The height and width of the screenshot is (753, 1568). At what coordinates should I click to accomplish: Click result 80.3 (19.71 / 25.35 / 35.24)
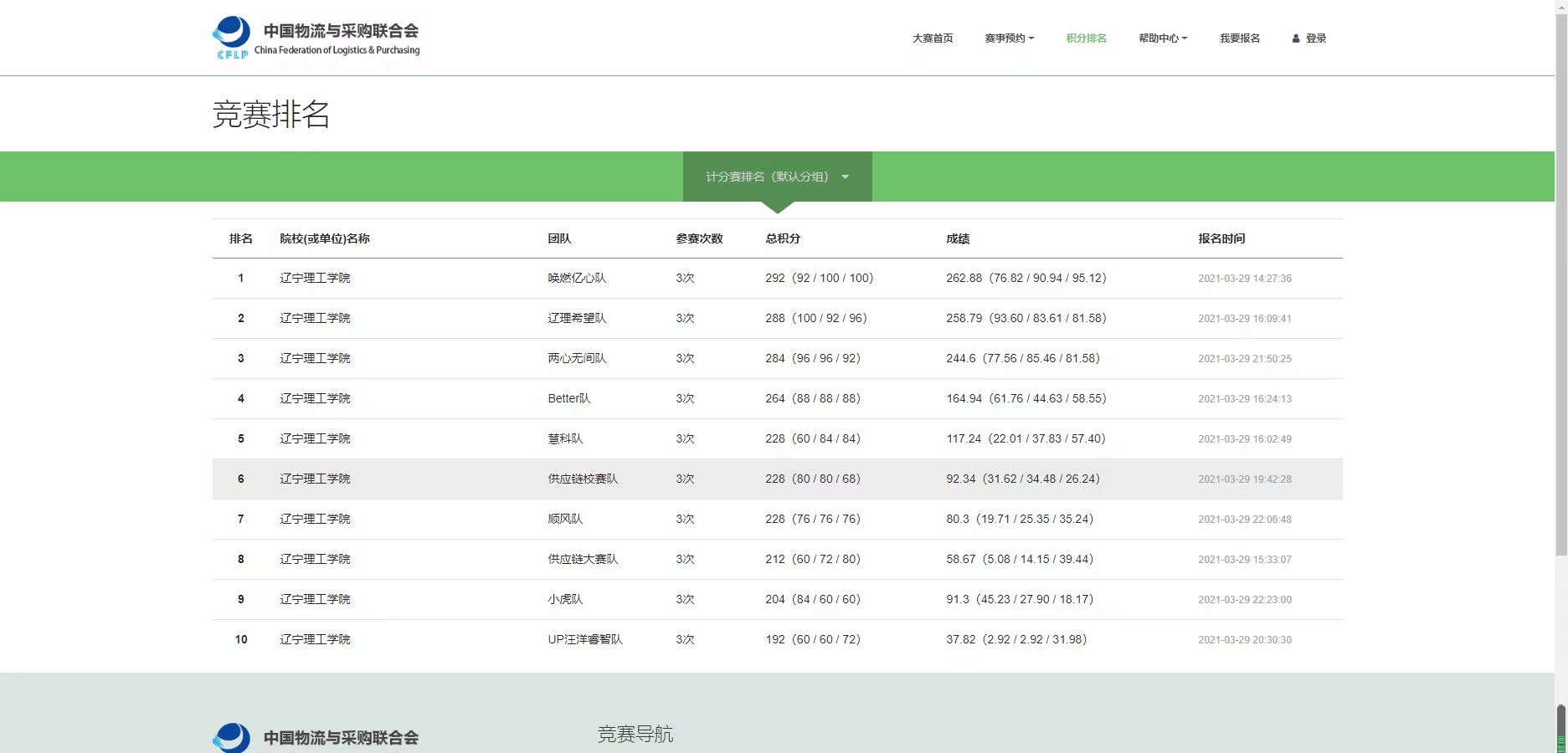coord(1020,519)
